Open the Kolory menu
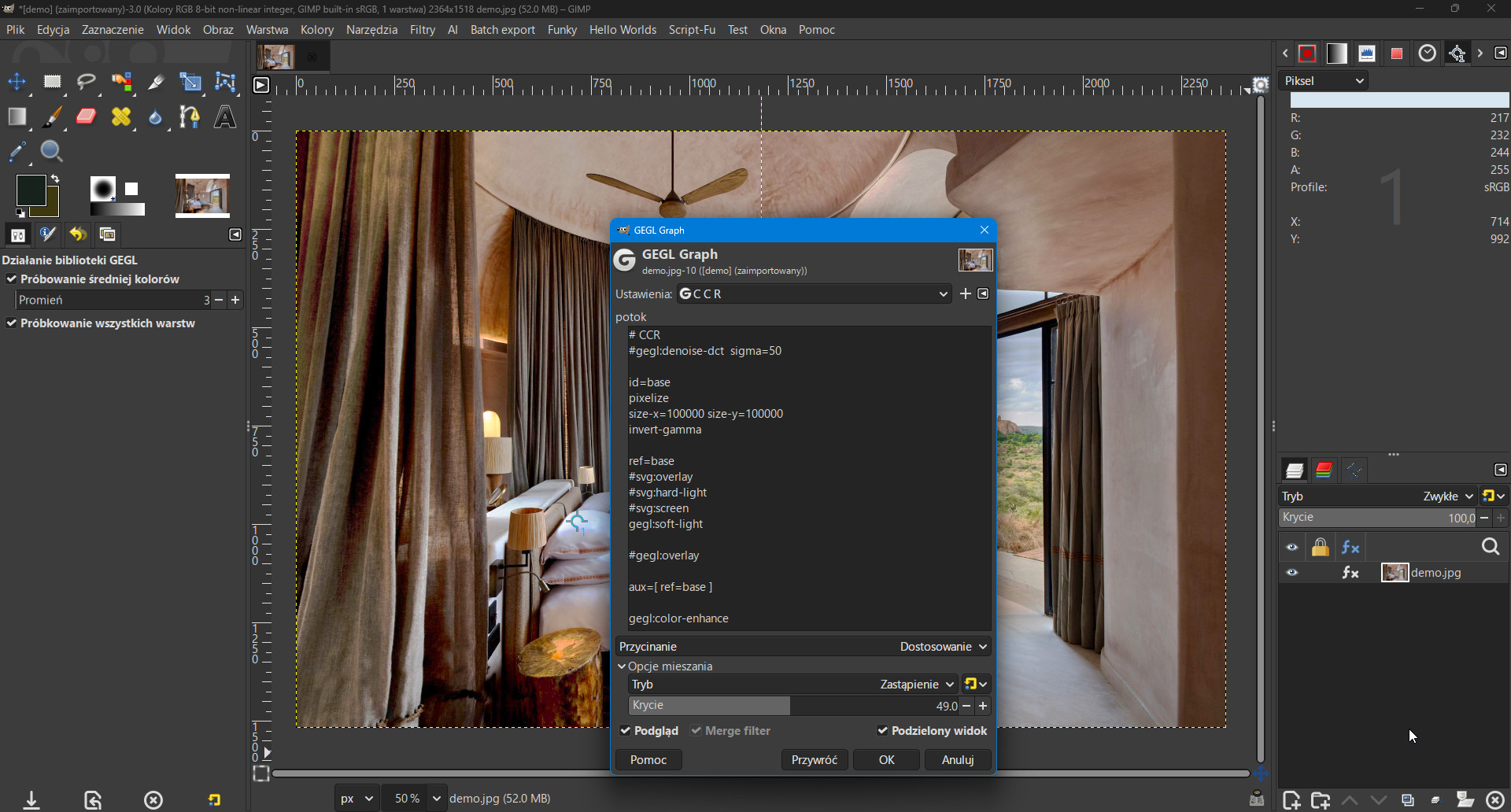The width and height of the screenshot is (1511, 812). point(316,30)
